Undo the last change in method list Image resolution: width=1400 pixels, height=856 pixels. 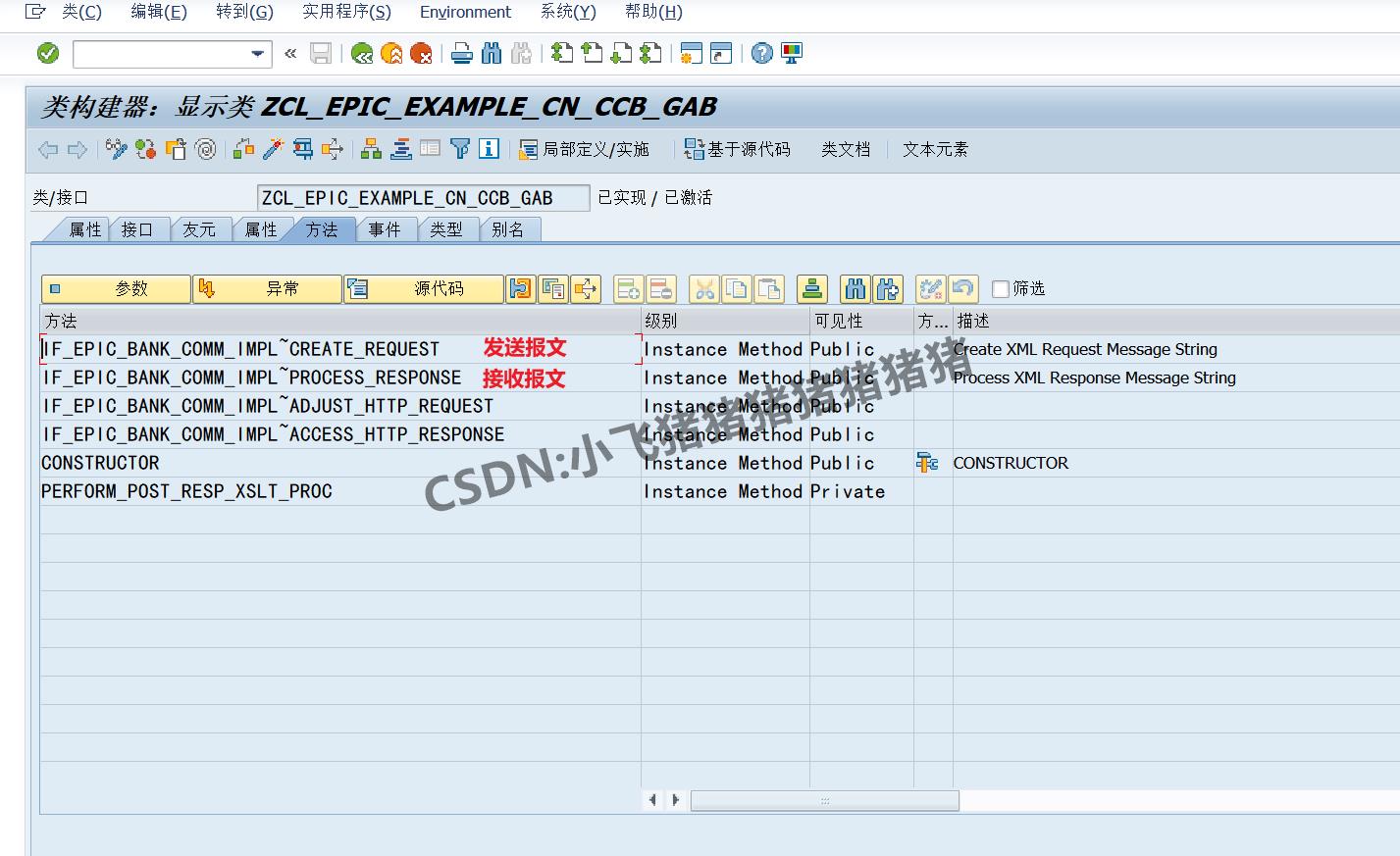pyautogui.click(x=962, y=288)
